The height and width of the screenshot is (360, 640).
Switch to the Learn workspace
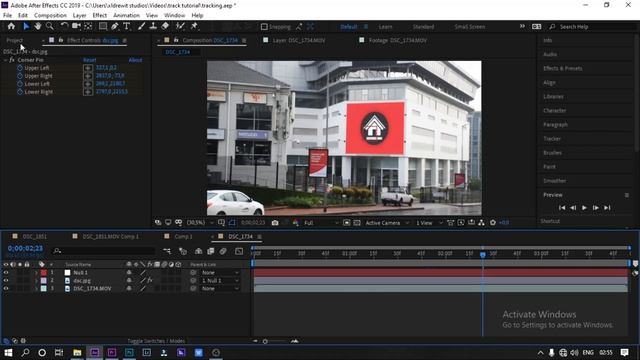(x=385, y=27)
